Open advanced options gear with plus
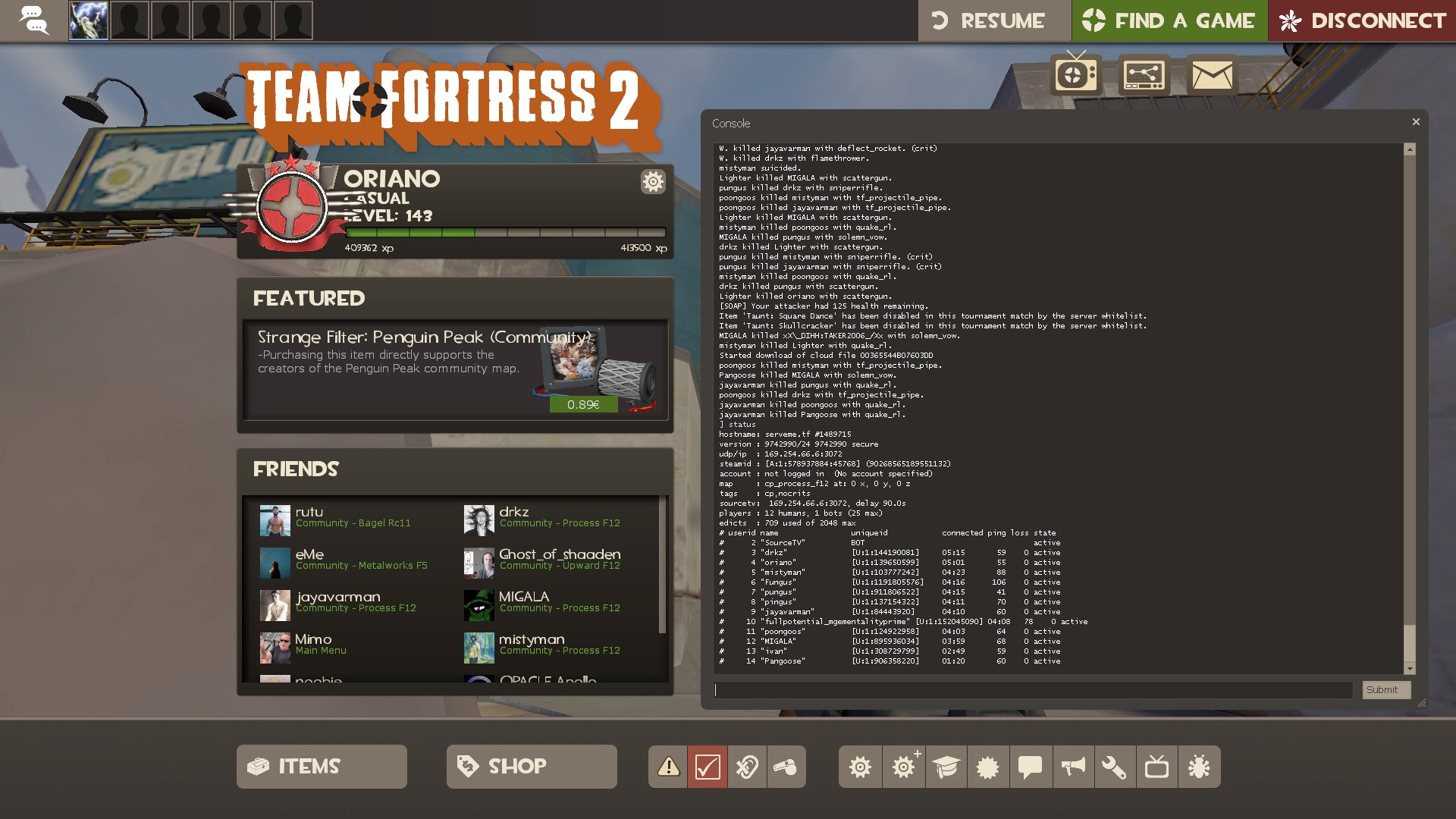The height and width of the screenshot is (819, 1456). click(903, 767)
